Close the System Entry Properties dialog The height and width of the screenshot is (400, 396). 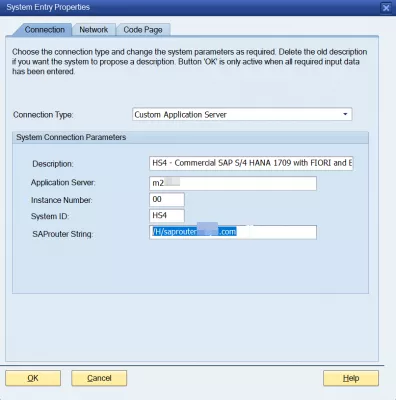tap(386, 8)
